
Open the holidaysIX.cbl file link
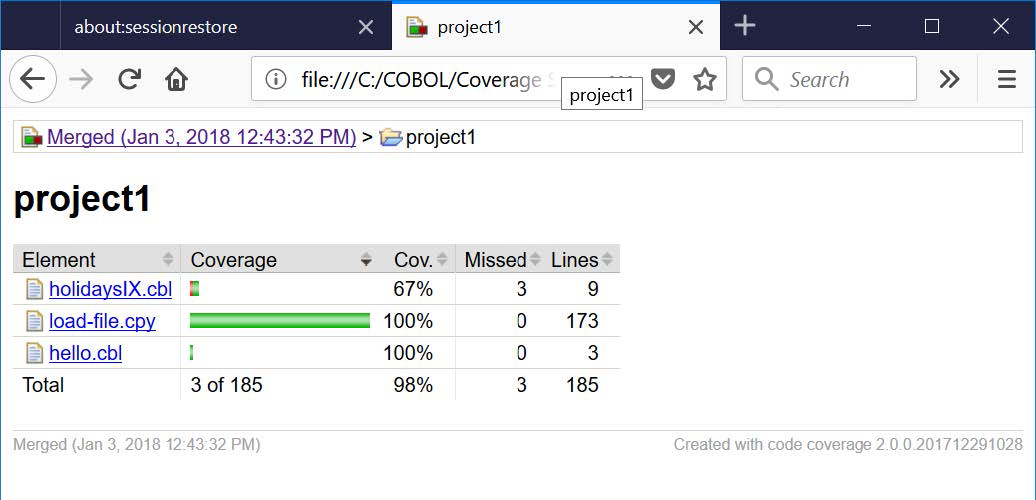click(x=110, y=289)
